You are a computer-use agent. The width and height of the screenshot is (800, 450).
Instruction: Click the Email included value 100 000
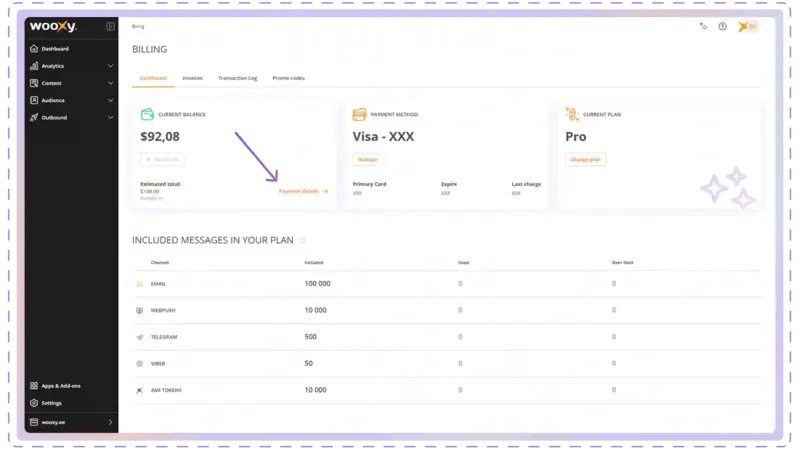click(x=317, y=284)
